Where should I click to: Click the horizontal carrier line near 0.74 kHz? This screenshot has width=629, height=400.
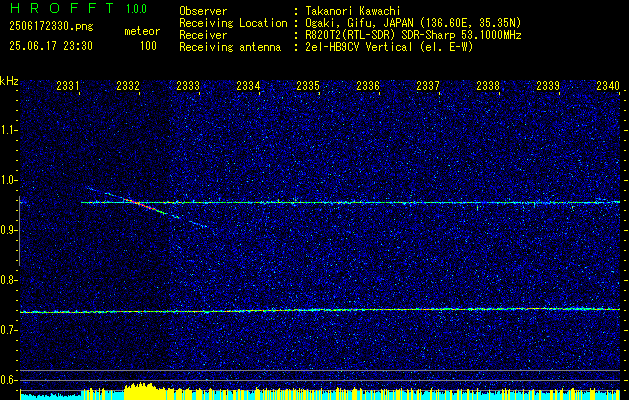[x=320, y=310]
